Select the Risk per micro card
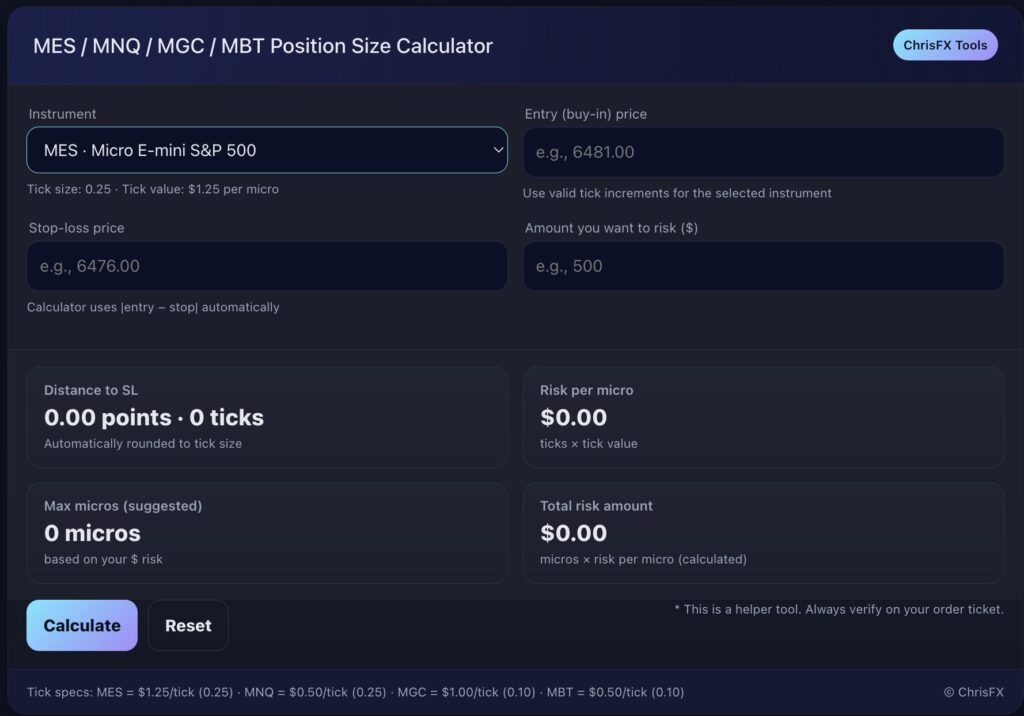The image size is (1024, 716). coord(764,417)
